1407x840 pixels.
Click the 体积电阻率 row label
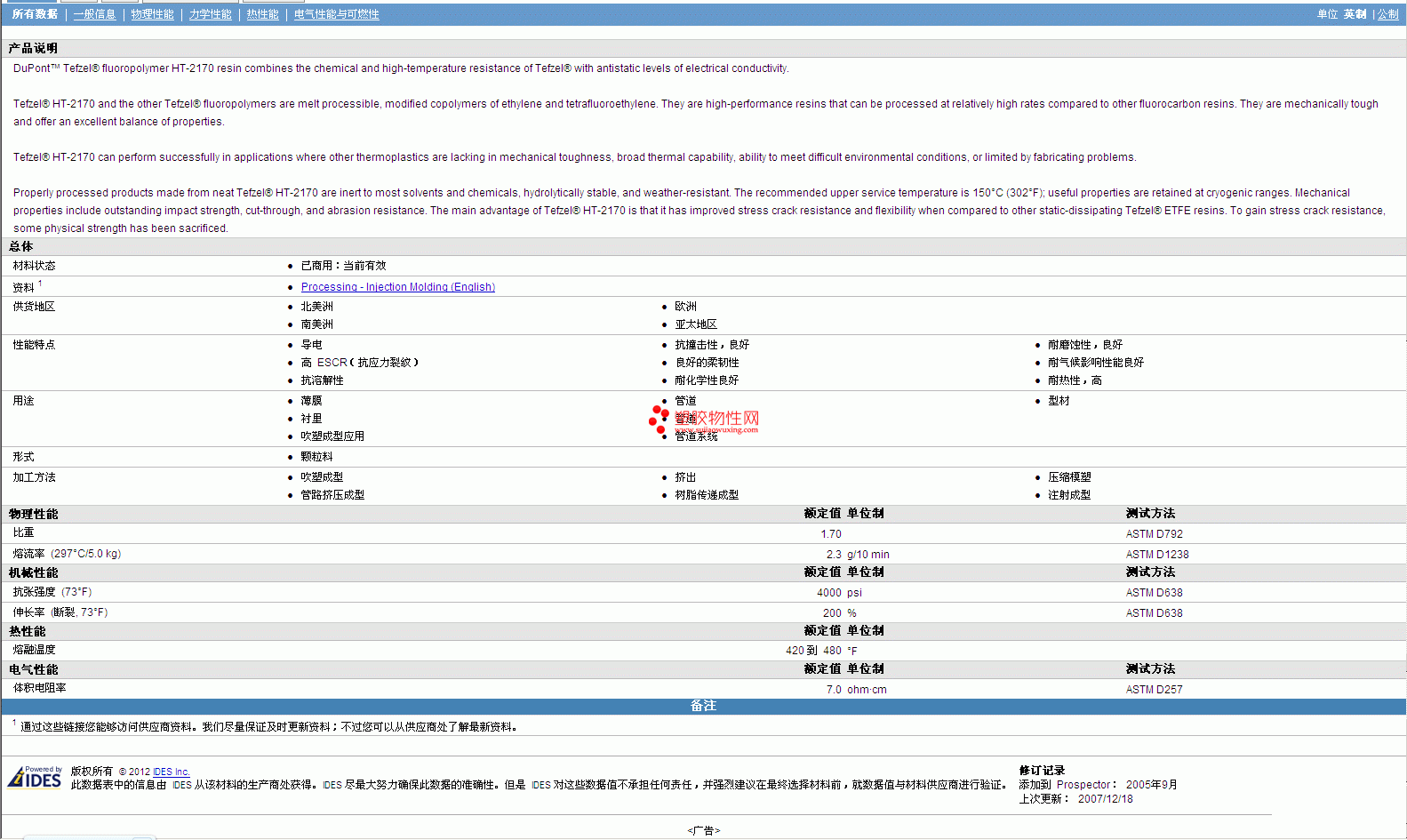(39, 688)
